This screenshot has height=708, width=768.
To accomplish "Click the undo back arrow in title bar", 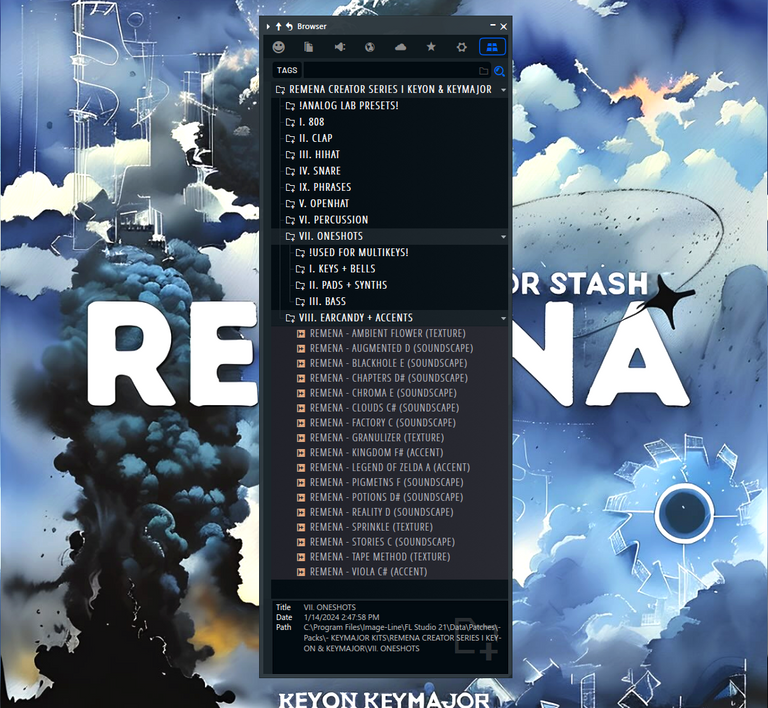I will (x=290, y=26).
